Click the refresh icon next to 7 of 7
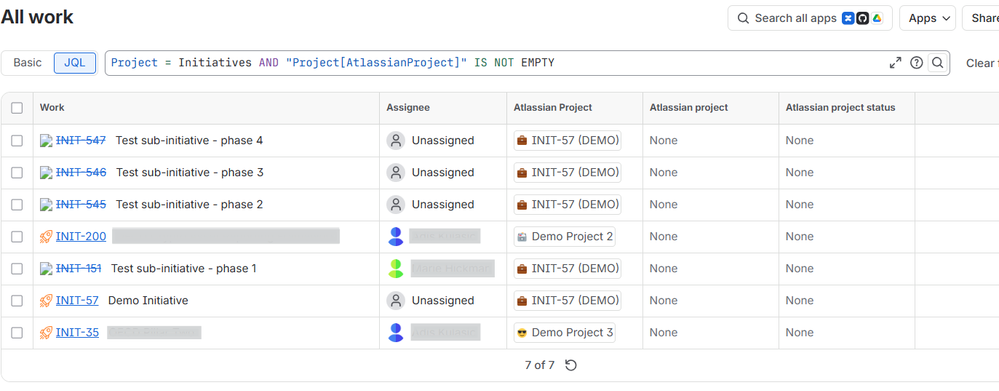The image size is (999, 391). tap(571, 366)
